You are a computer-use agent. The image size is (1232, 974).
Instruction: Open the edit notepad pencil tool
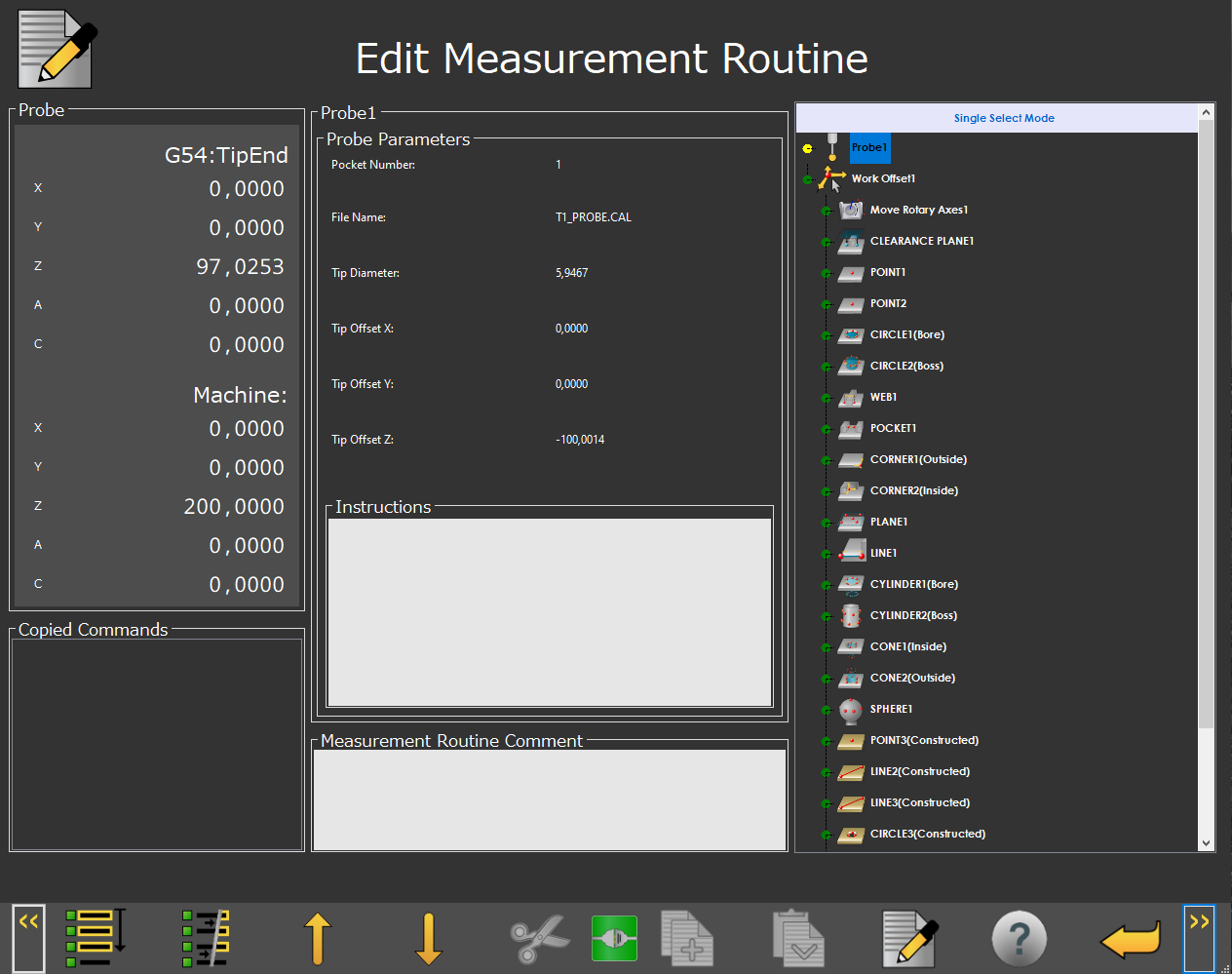coord(909,938)
